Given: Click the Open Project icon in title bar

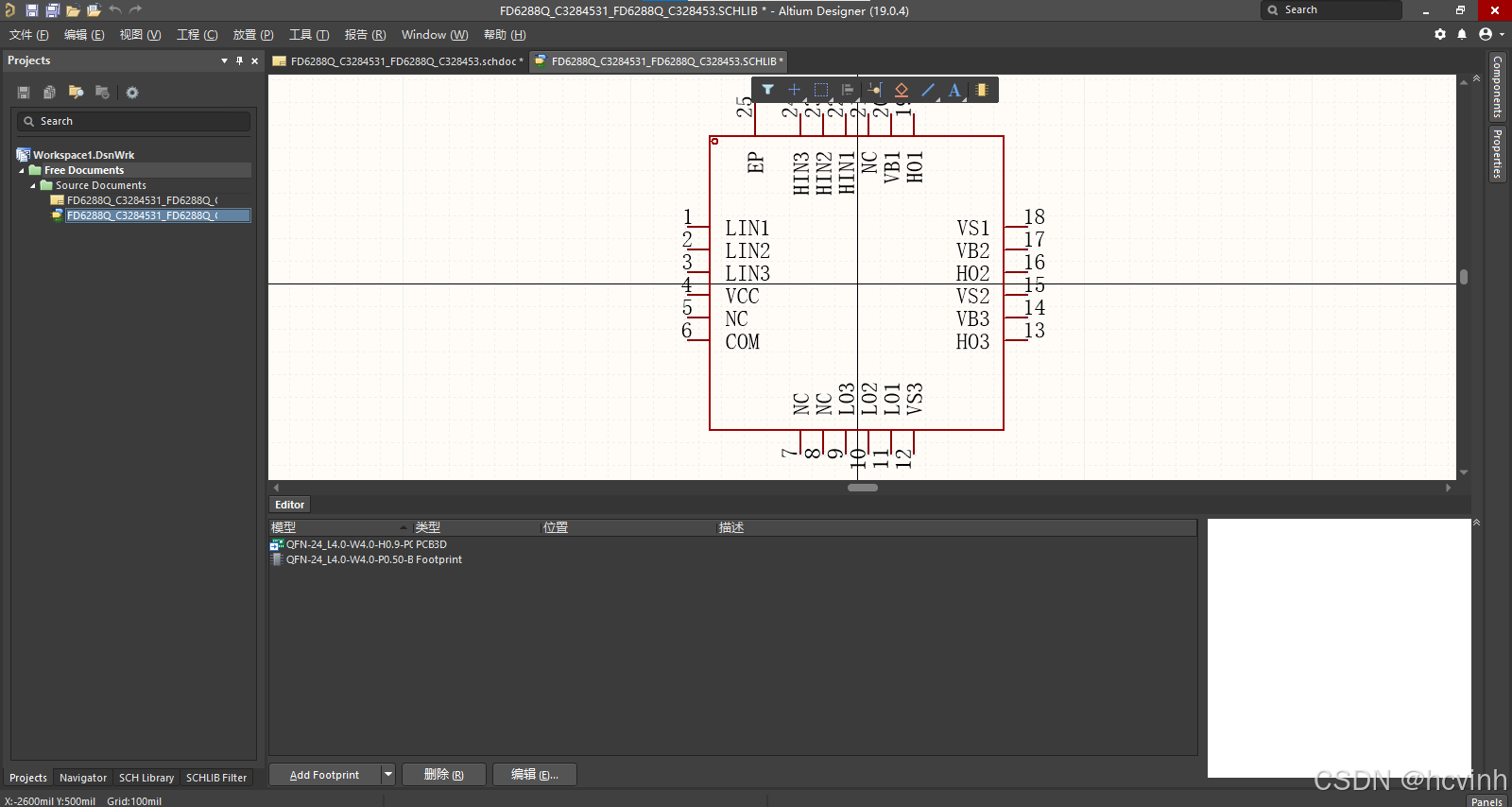Looking at the screenshot, I should tap(94, 10).
